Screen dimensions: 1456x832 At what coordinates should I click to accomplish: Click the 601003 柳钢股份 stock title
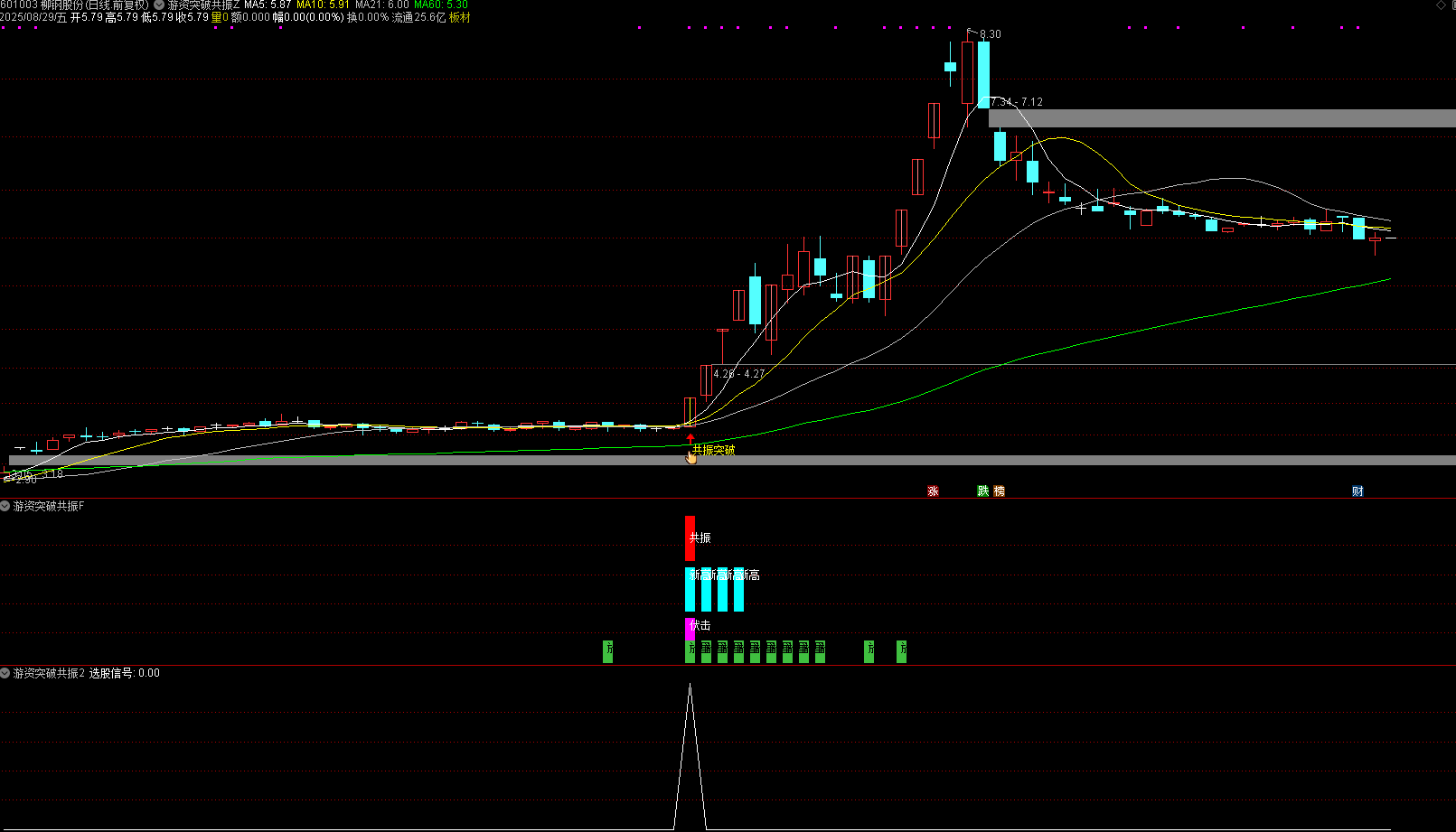click(74, 5)
